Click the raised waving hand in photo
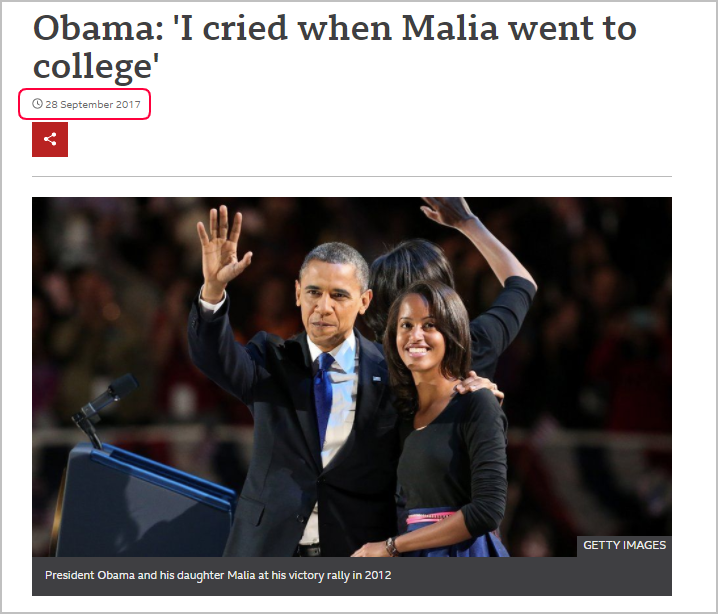 pyautogui.click(x=223, y=248)
